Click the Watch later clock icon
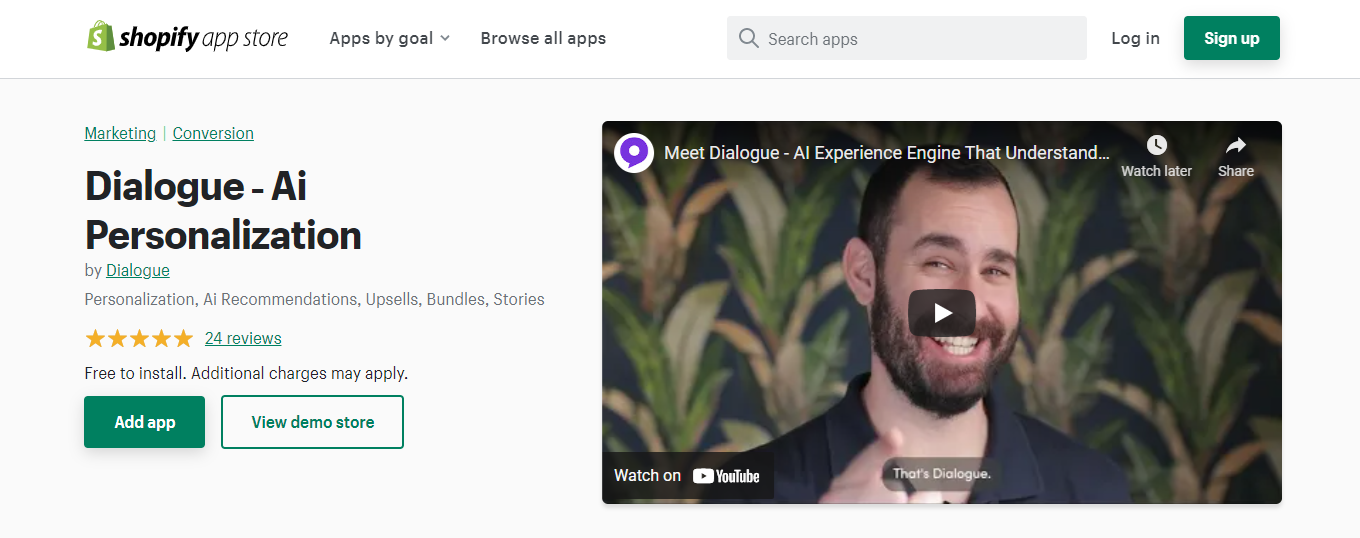The width and height of the screenshot is (1360, 538). point(1156,146)
